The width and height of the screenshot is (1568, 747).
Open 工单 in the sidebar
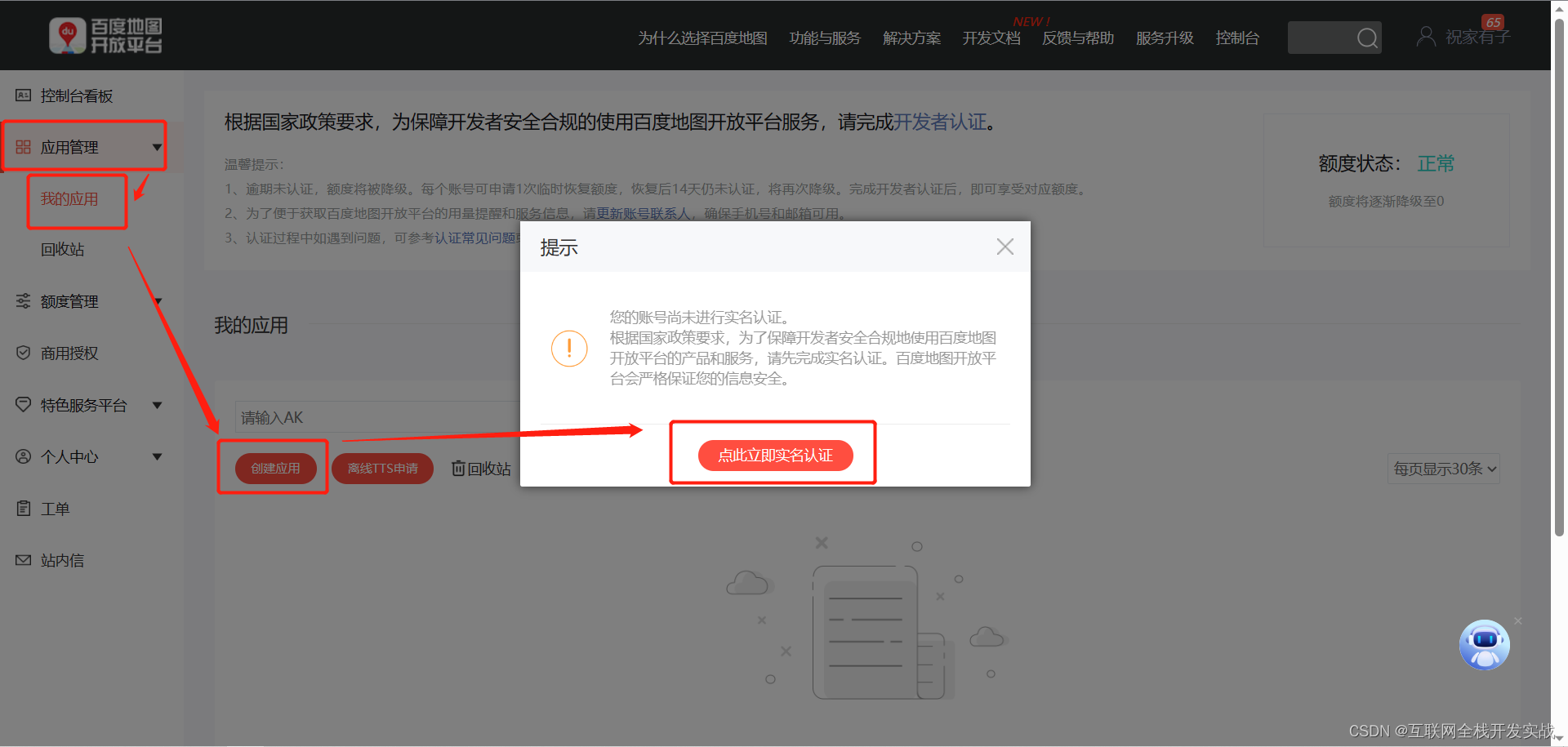click(x=56, y=509)
